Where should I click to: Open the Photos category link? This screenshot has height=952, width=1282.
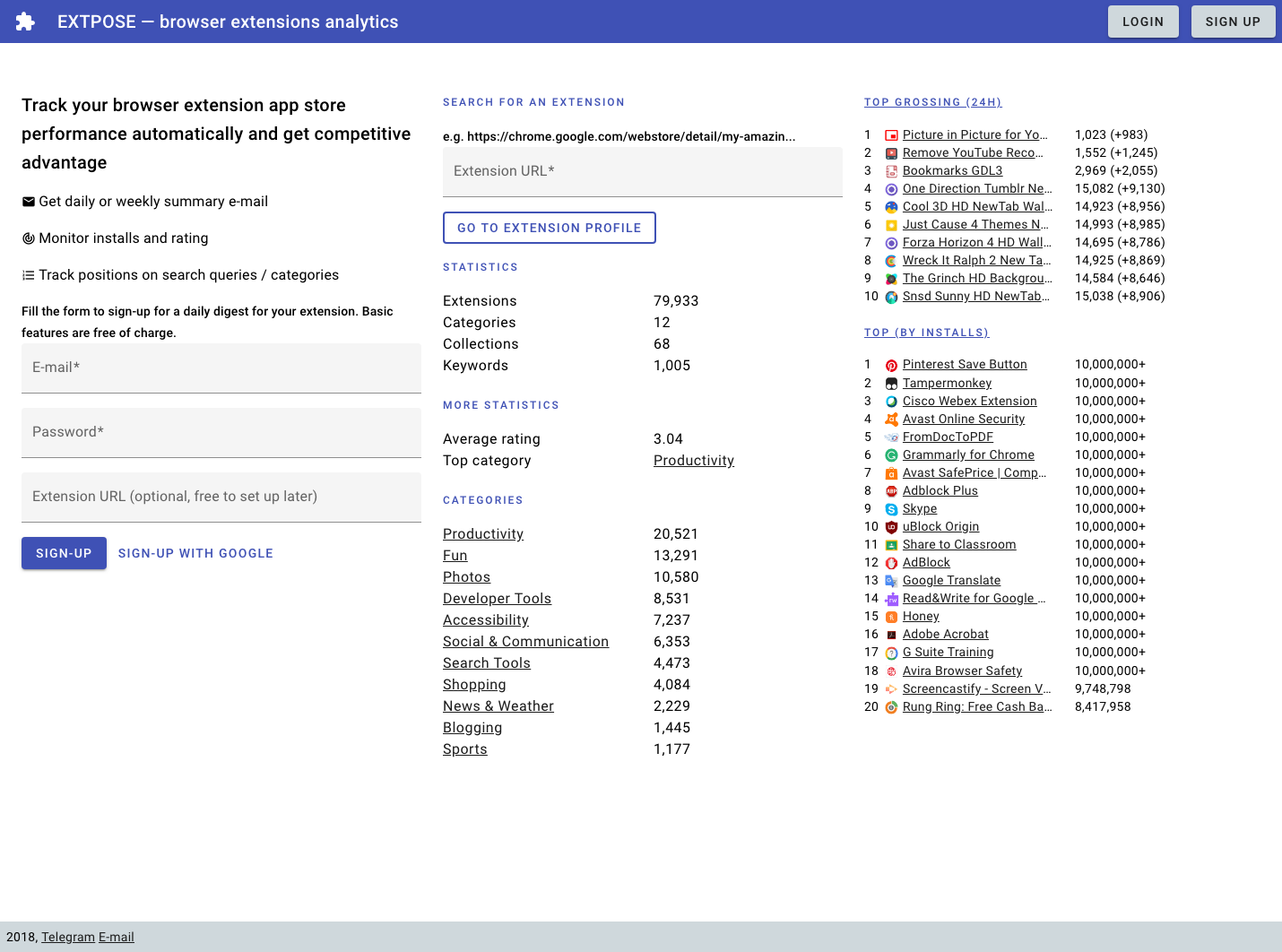pyautogui.click(x=467, y=577)
